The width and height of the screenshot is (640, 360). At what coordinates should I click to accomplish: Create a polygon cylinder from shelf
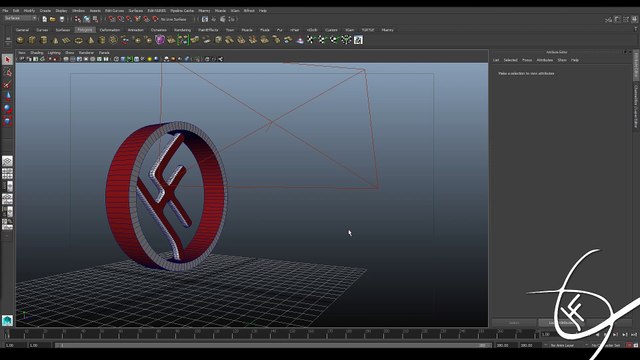coord(43,40)
